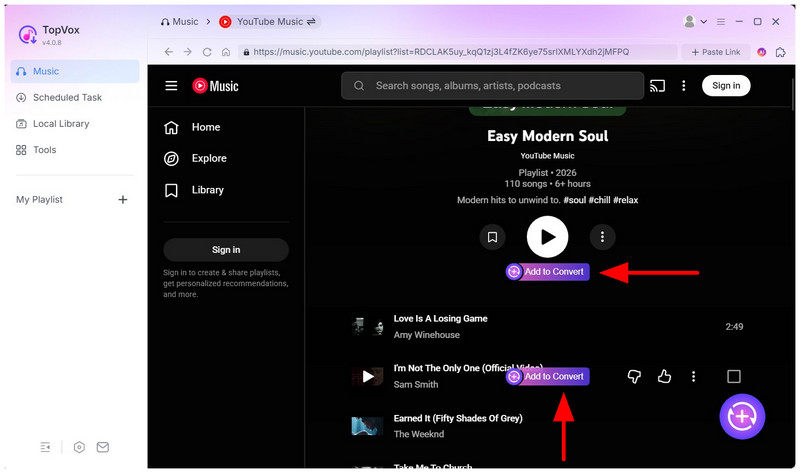Open settings hexagon icon at sidebar bottom
800x473 pixels.
pos(79,447)
